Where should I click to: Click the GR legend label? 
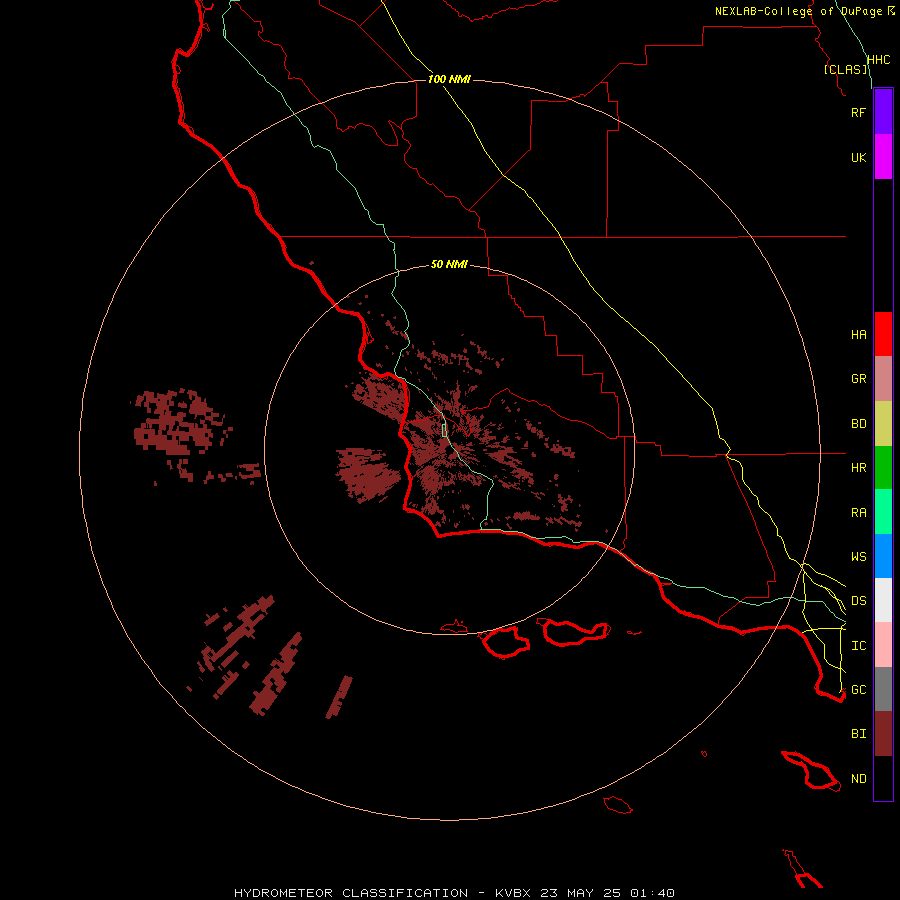(859, 379)
